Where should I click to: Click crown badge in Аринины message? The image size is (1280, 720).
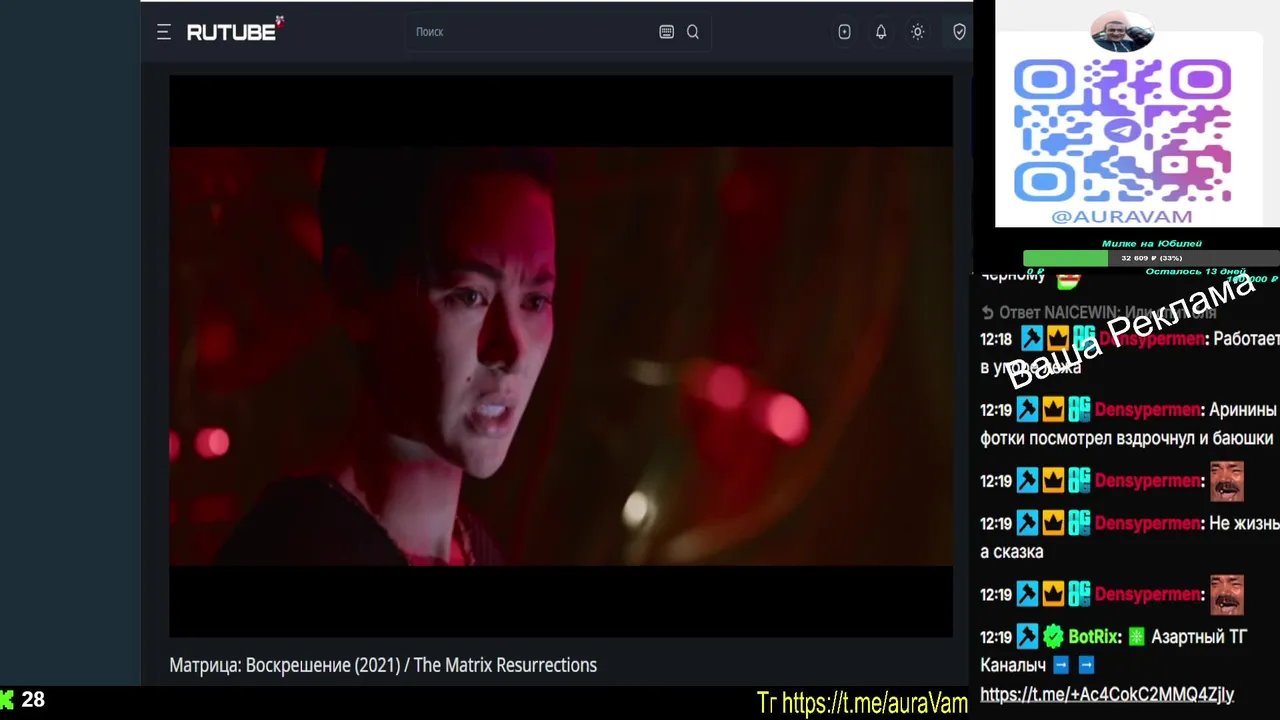coord(1053,409)
